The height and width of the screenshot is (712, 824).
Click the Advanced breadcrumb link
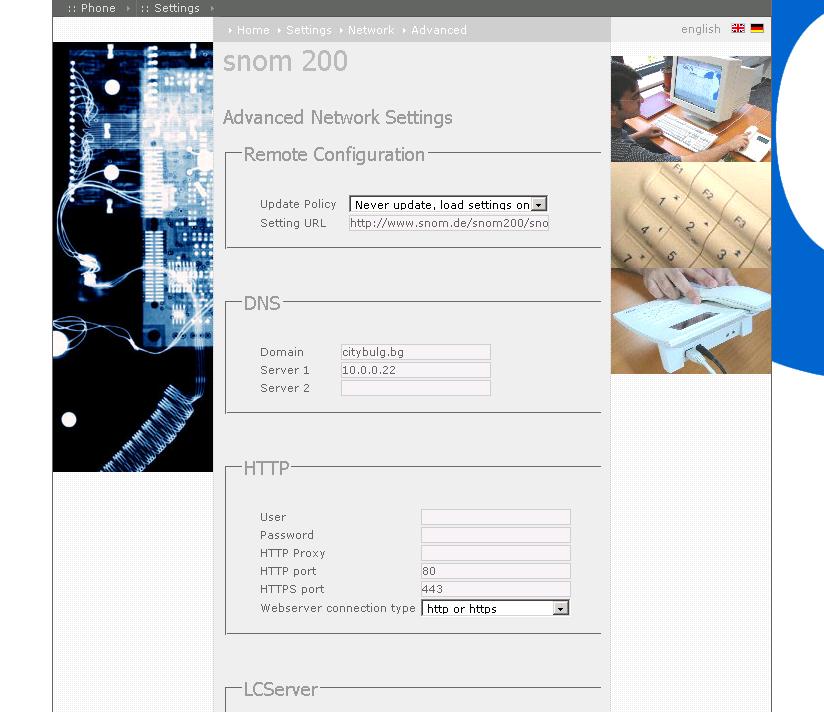coord(439,30)
